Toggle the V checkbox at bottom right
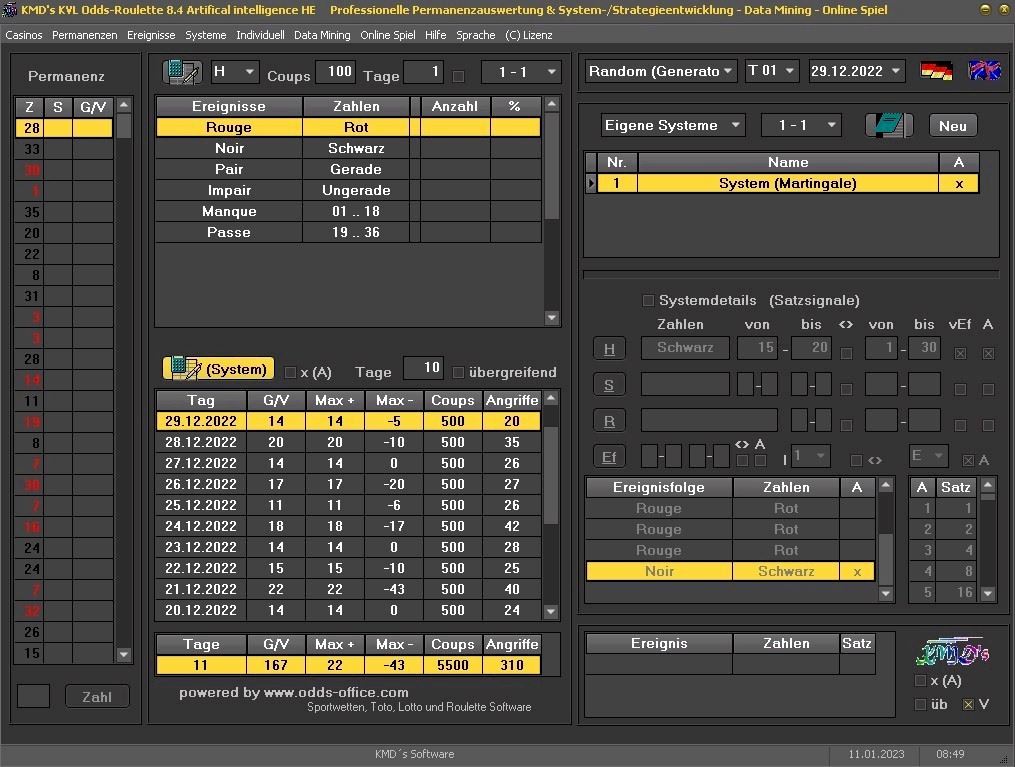The width and height of the screenshot is (1015, 767). pos(968,704)
